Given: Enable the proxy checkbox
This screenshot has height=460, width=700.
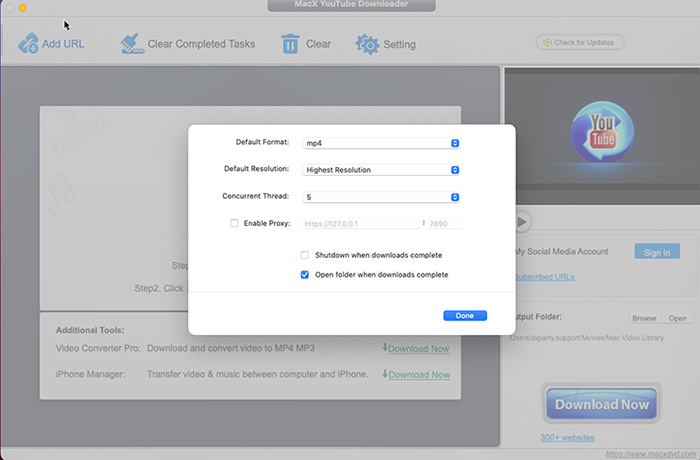Looking at the screenshot, I should 234,223.
